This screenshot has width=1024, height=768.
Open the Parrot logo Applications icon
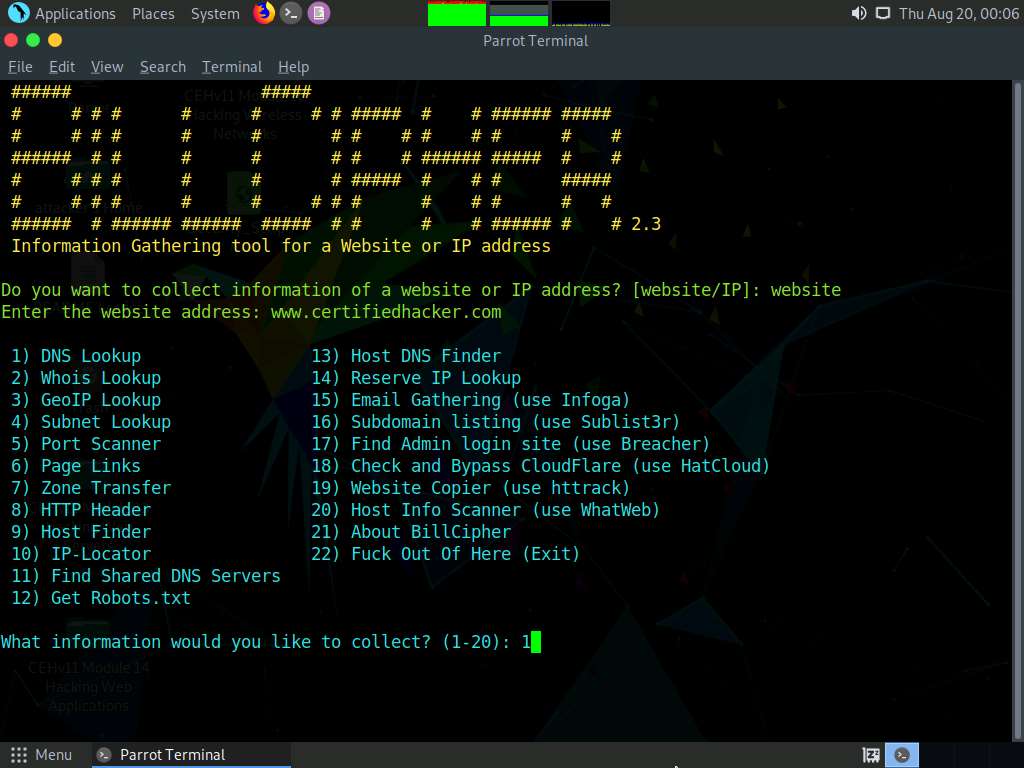click(x=18, y=12)
